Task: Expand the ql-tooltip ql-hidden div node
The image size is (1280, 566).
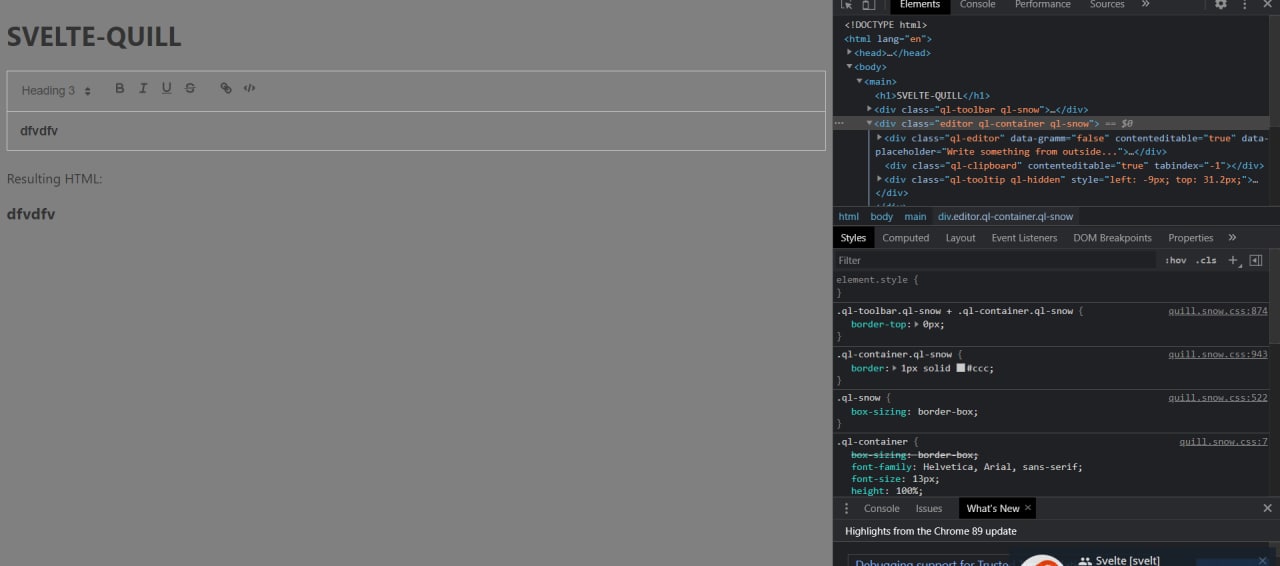Action: click(880, 179)
